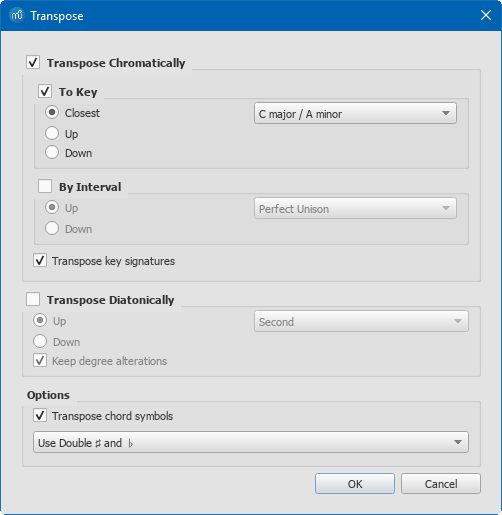The height and width of the screenshot is (515, 502).
Task: Uncheck Transpose Chromatically checkbox
Action: pos(33,62)
